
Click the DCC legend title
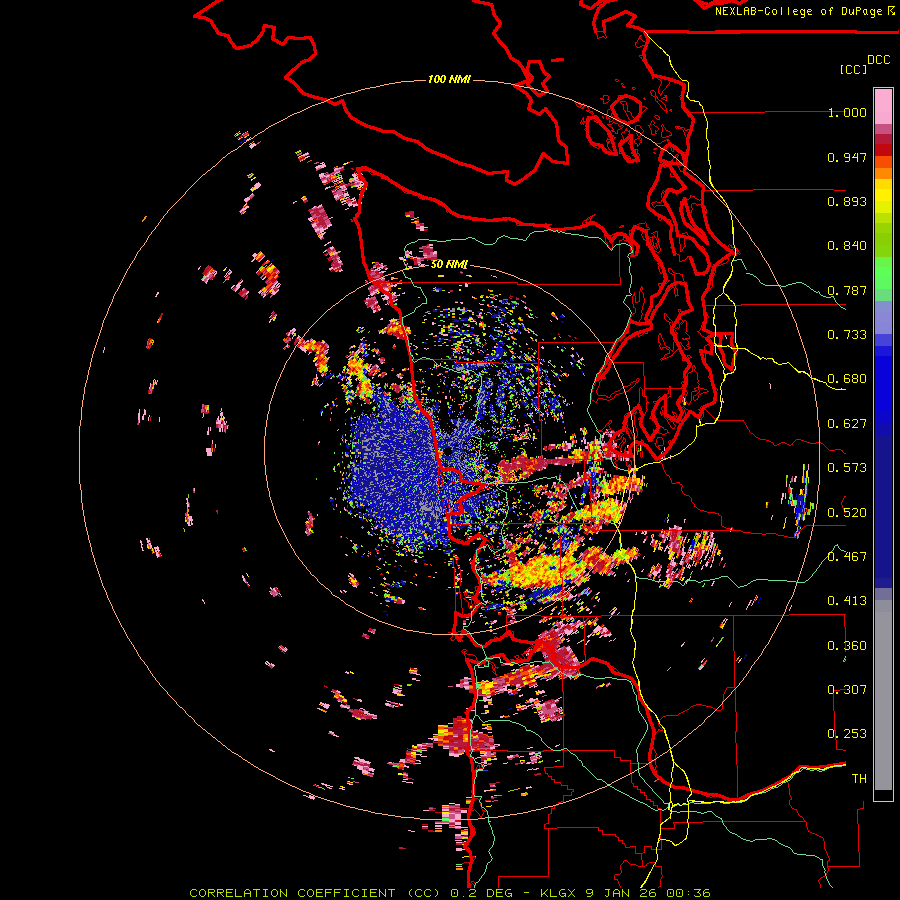pos(878,60)
